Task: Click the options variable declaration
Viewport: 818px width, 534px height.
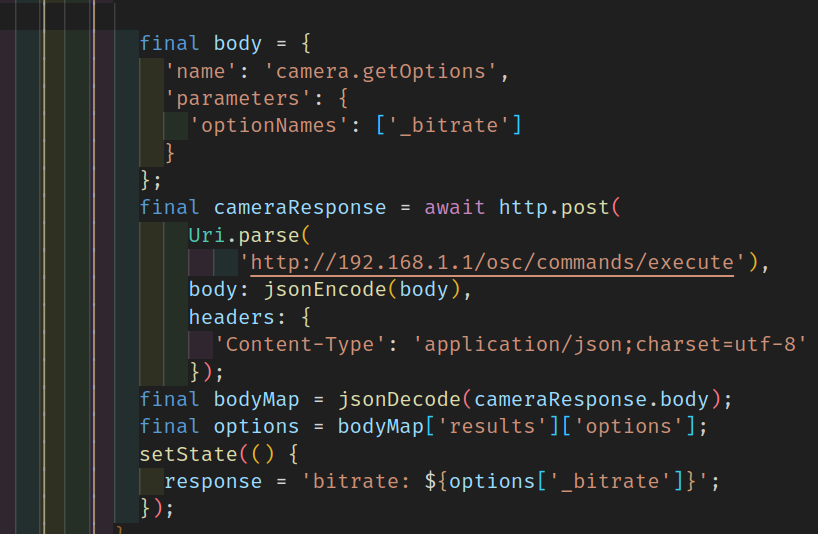Action: click(257, 427)
